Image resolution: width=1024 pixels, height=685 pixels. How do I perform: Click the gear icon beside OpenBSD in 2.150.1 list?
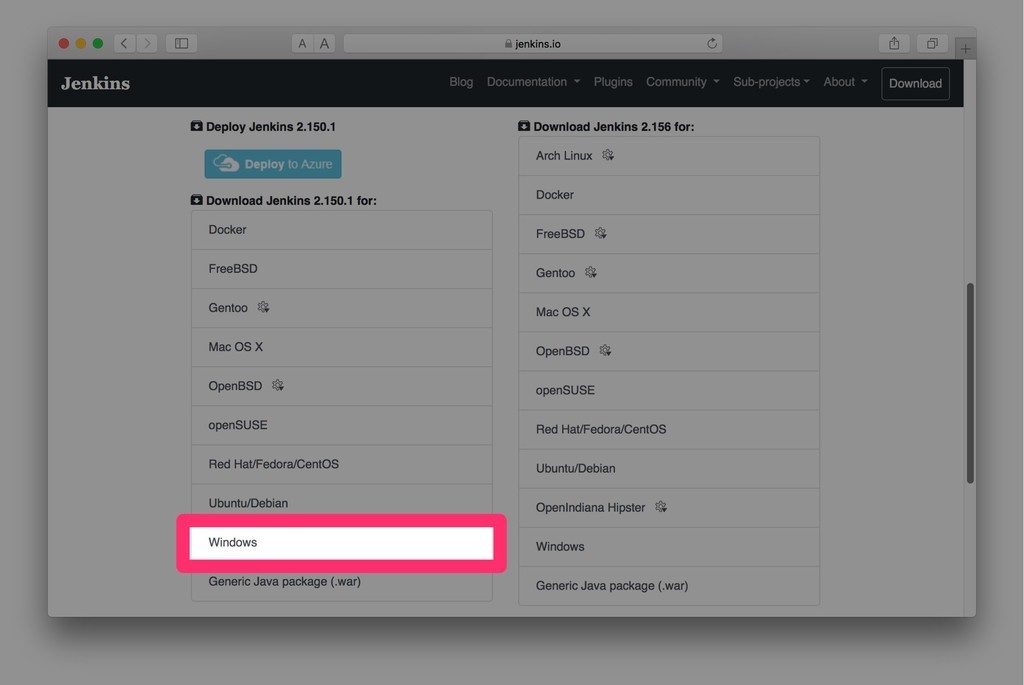coord(278,386)
